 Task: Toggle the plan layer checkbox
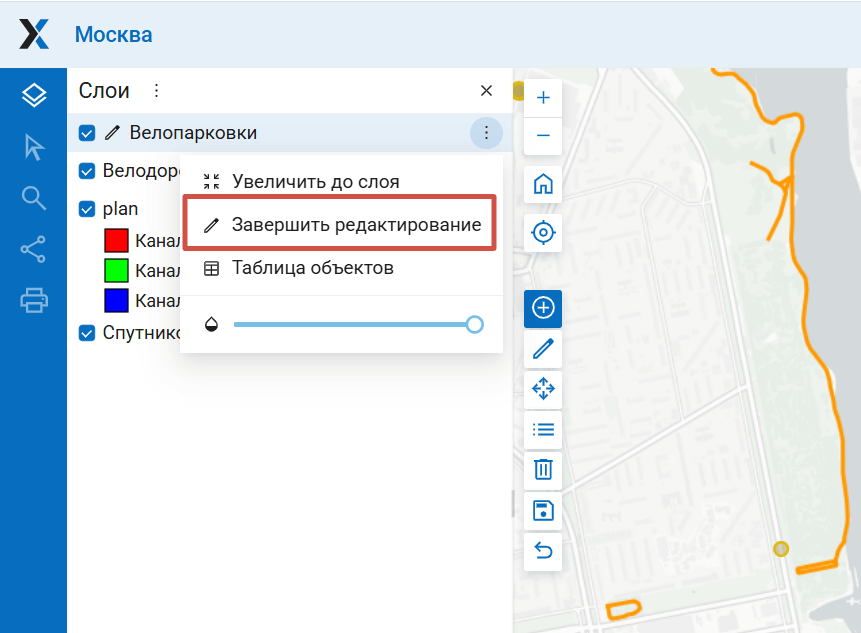pyautogui.click(x=87, y=209)
